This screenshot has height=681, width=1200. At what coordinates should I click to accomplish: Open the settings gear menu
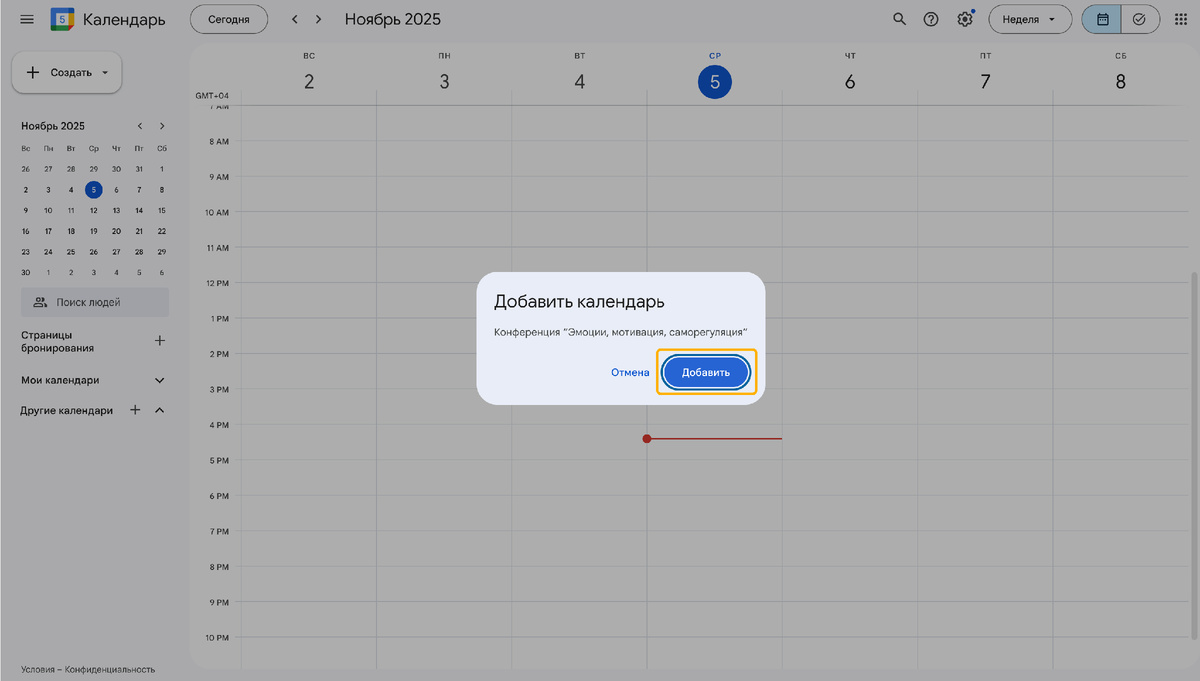pyautogui.click(x=965, y=19)
